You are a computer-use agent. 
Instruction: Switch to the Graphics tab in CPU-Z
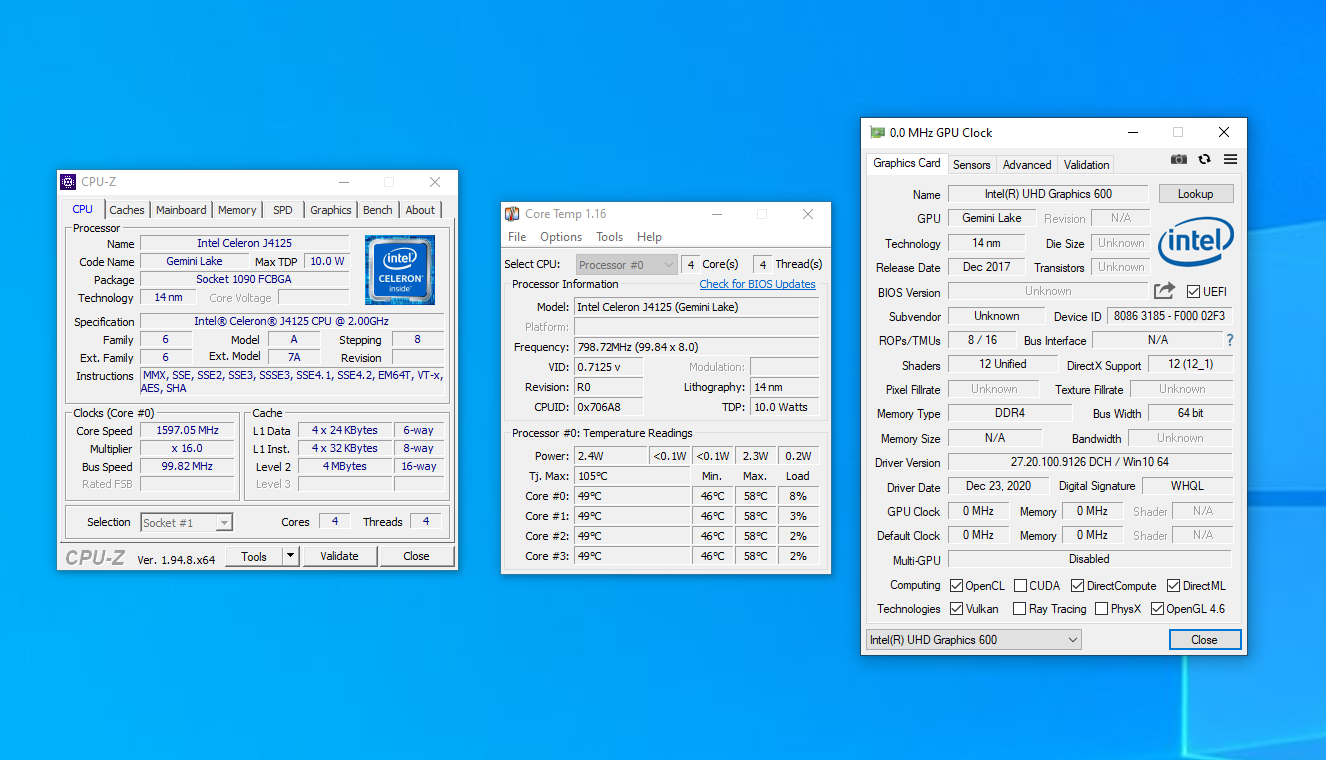tap(330, 210)
